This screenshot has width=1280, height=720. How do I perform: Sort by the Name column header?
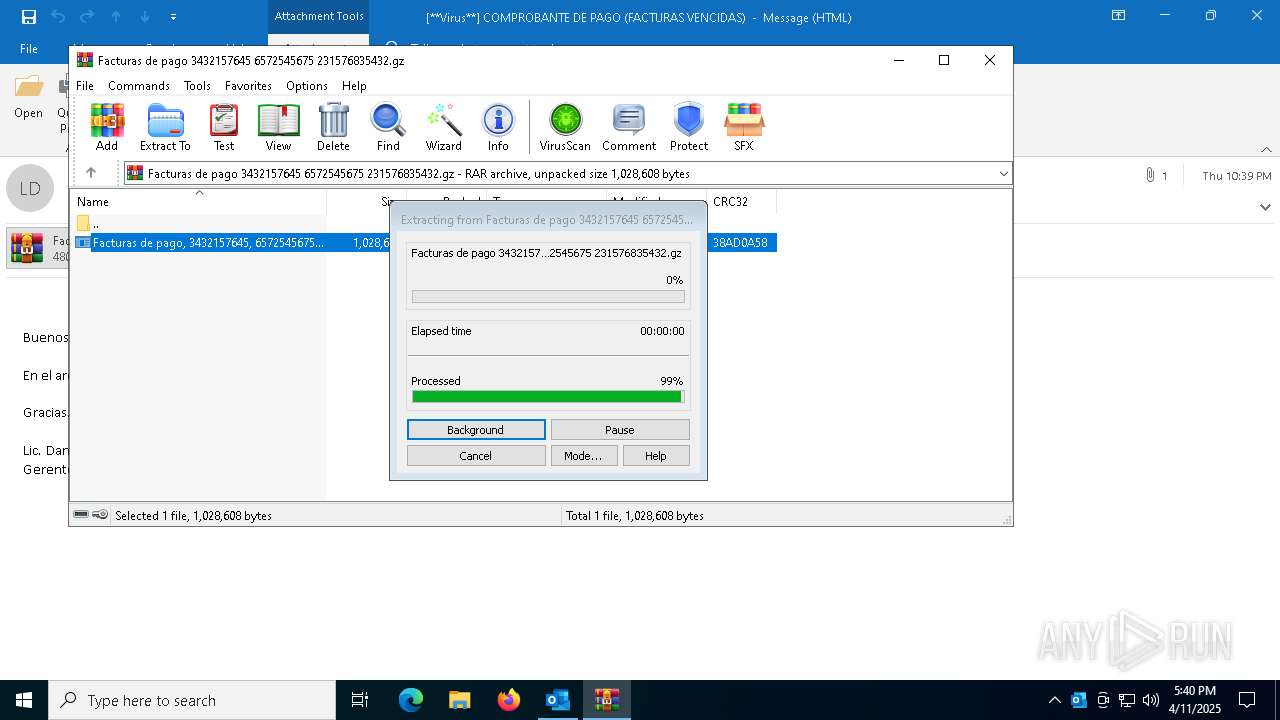point(198,201)
